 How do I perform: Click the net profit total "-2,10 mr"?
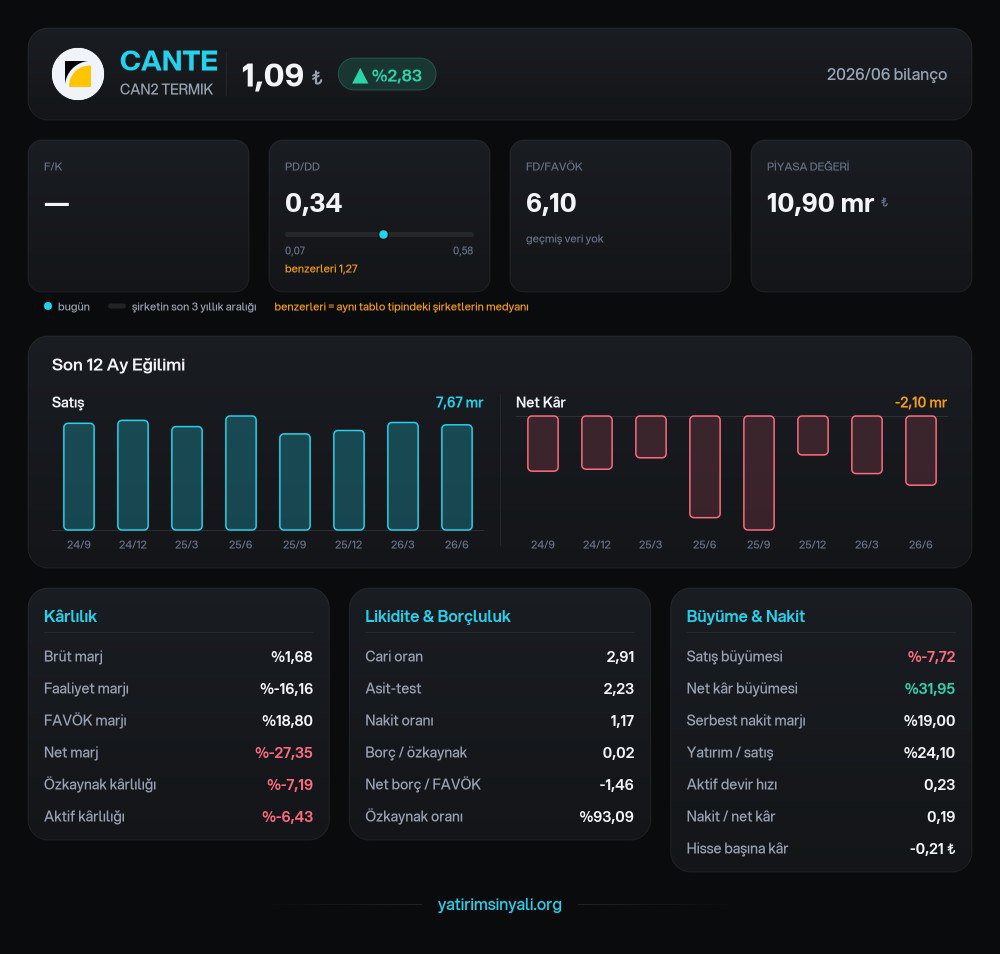(x=920, y=402)
